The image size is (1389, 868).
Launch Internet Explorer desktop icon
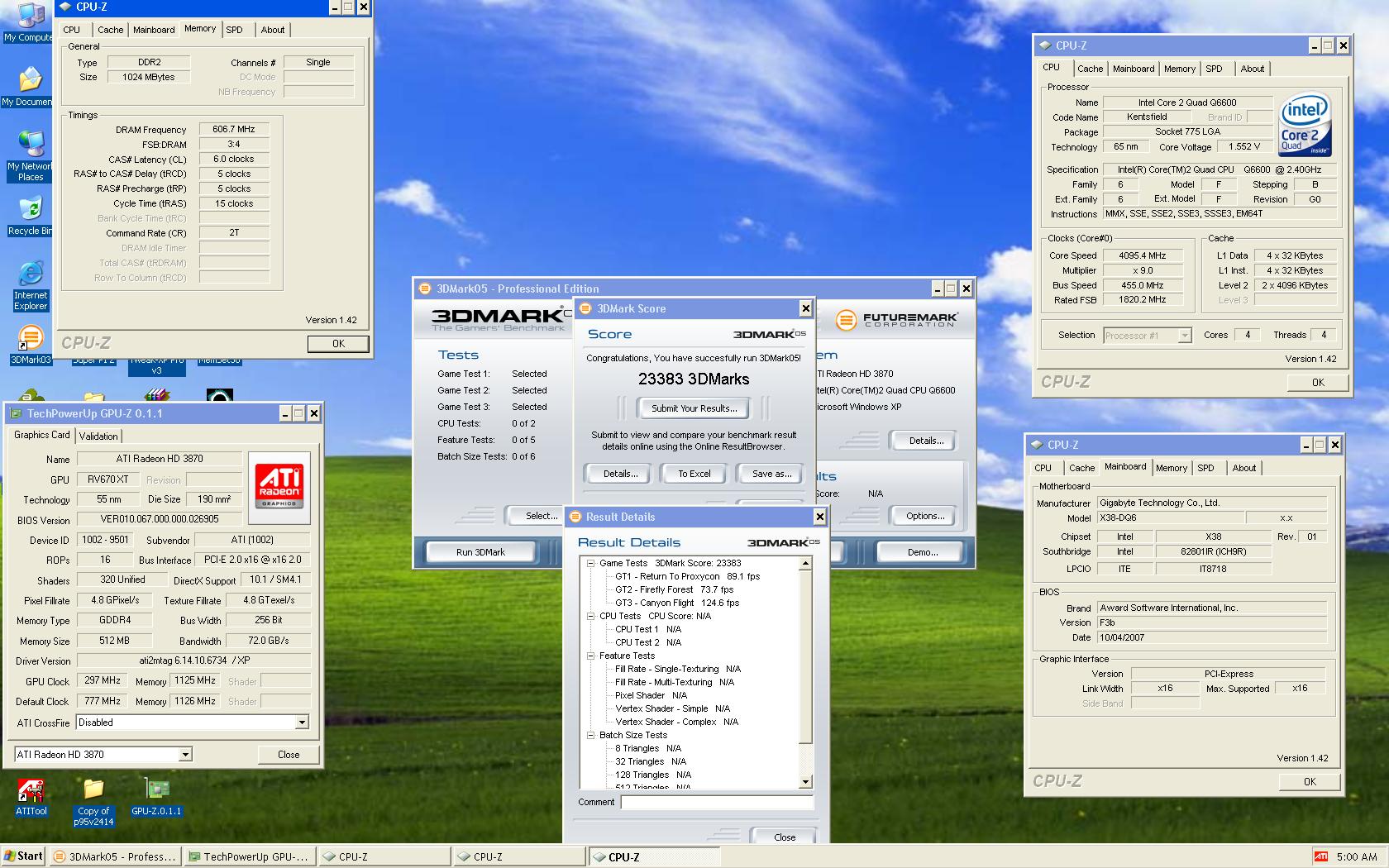click(31, 285)
